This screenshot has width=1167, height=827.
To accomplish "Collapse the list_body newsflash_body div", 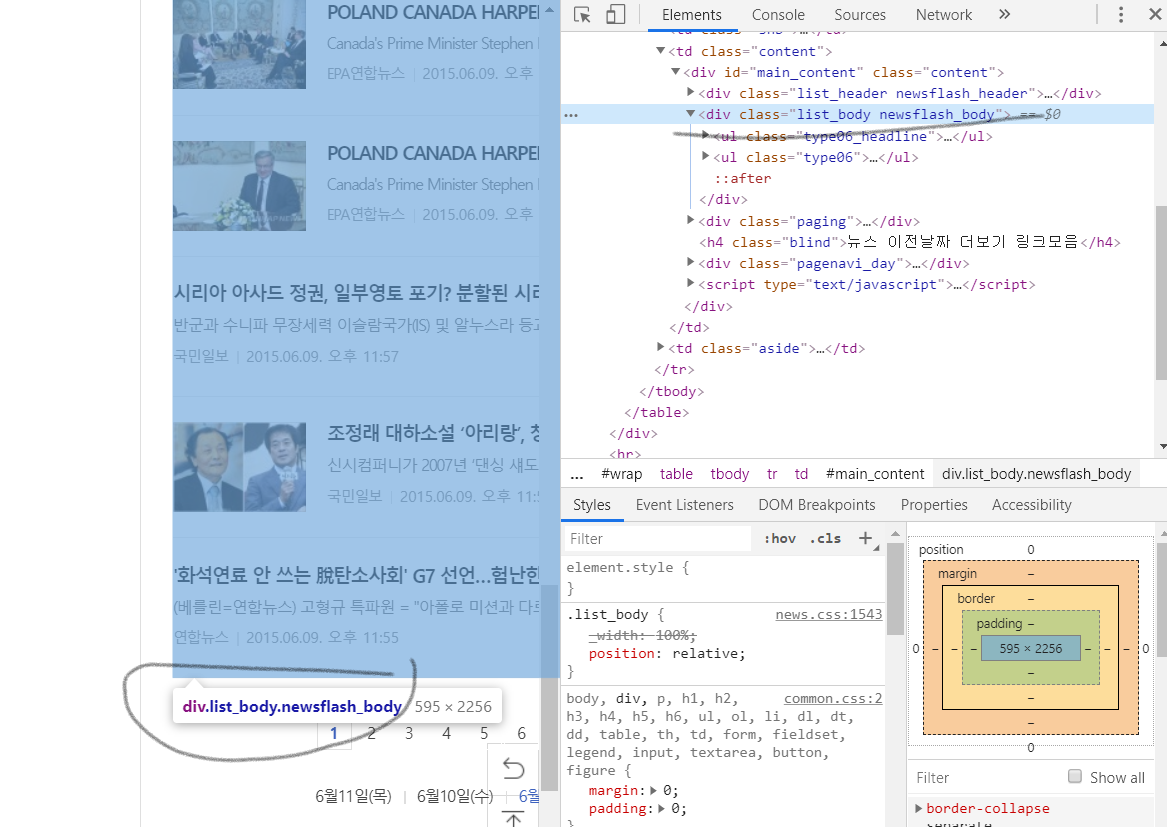I will tap(691, 114).
